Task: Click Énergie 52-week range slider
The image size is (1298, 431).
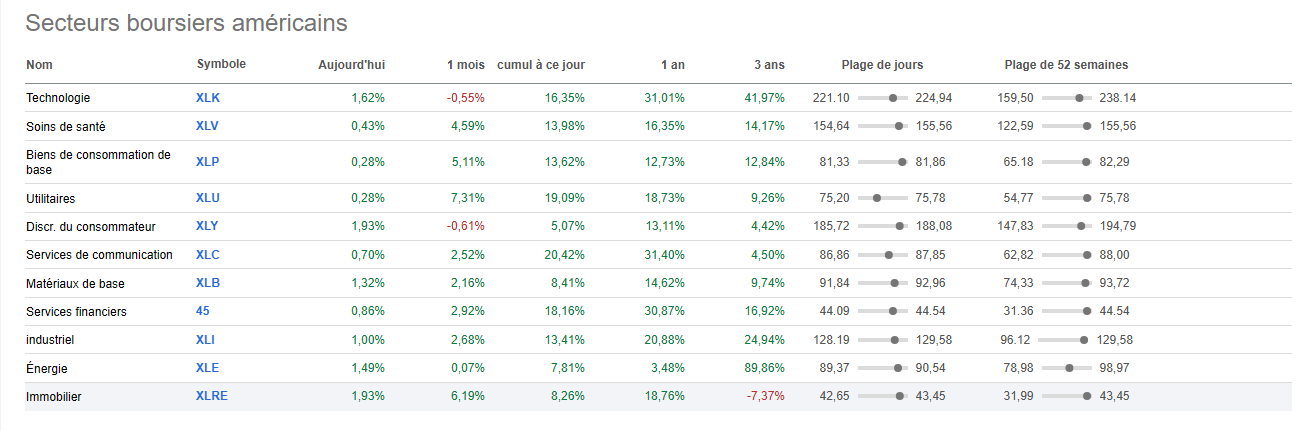Action: point(1066,368)
